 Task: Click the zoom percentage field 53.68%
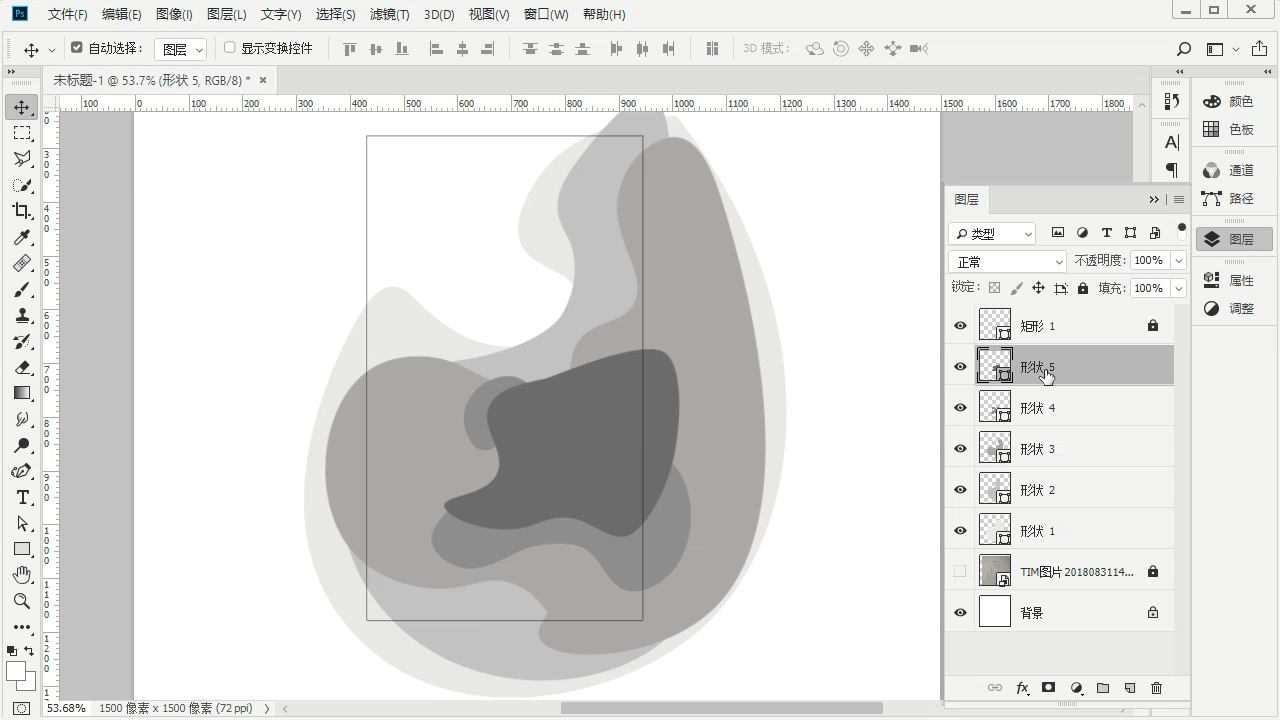(x=66, y=708)
